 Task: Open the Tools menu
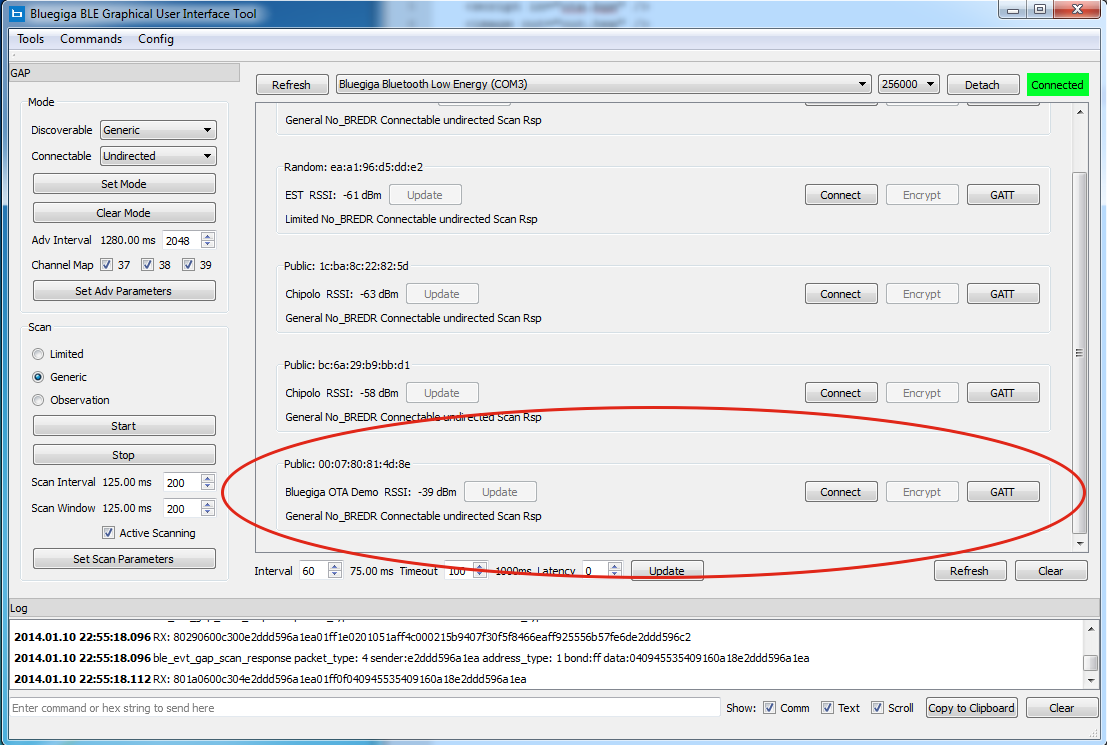[x=30, y=39]
